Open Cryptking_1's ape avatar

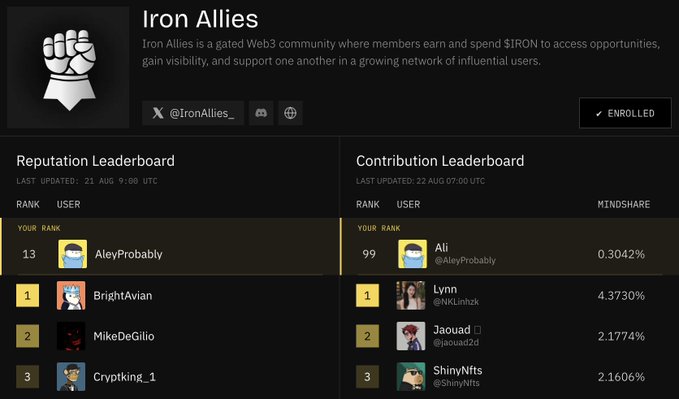[71, 376]
